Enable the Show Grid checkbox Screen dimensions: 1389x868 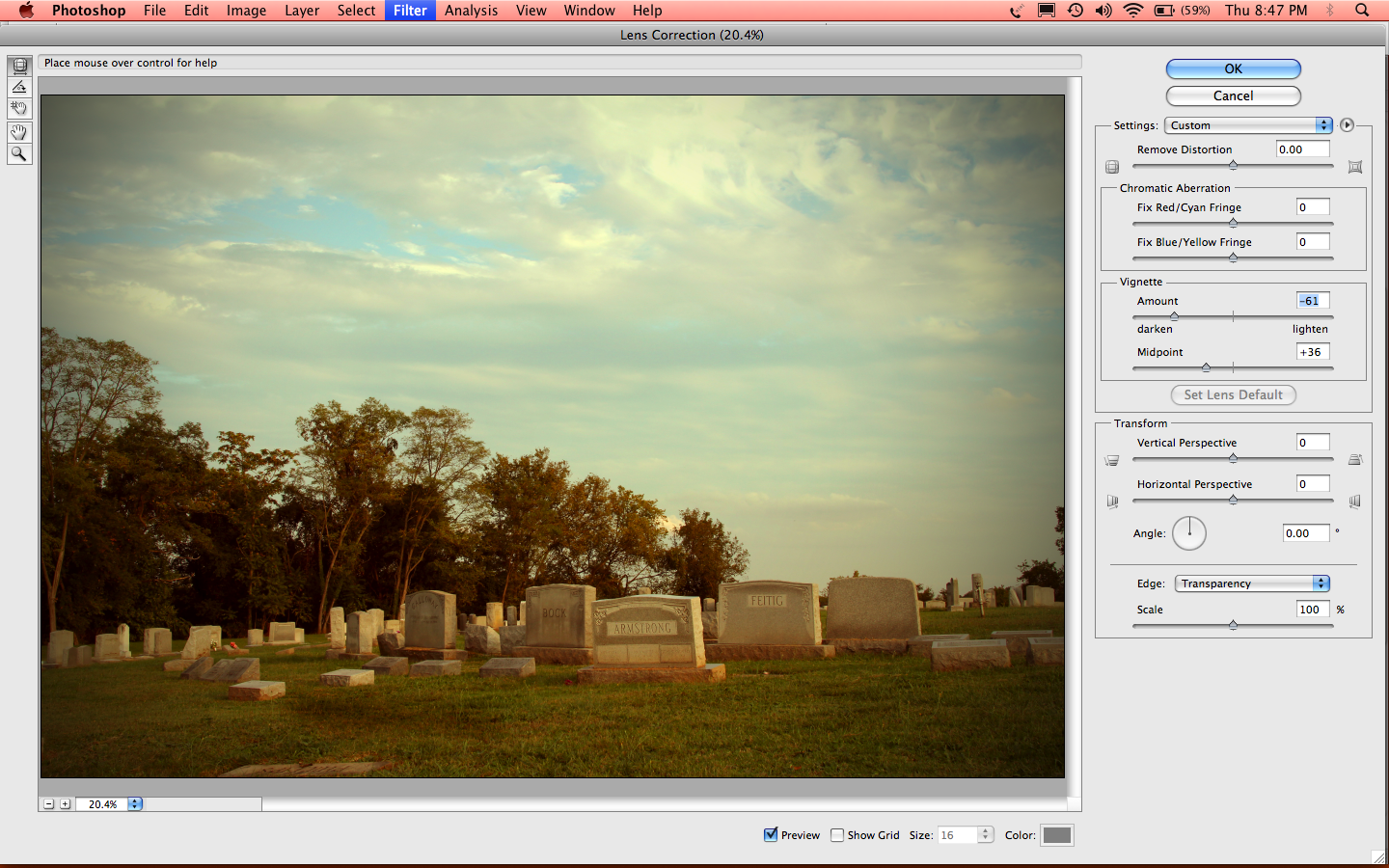click(837, 835)
